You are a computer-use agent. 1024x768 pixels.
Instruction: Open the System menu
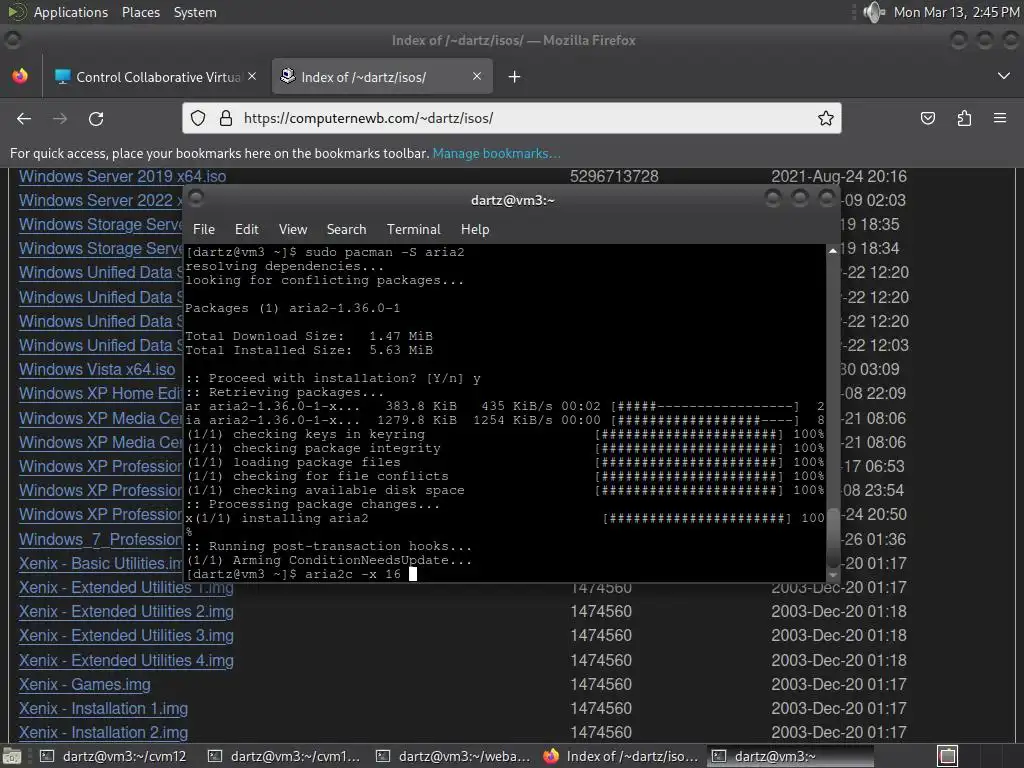tap(195, 12)
